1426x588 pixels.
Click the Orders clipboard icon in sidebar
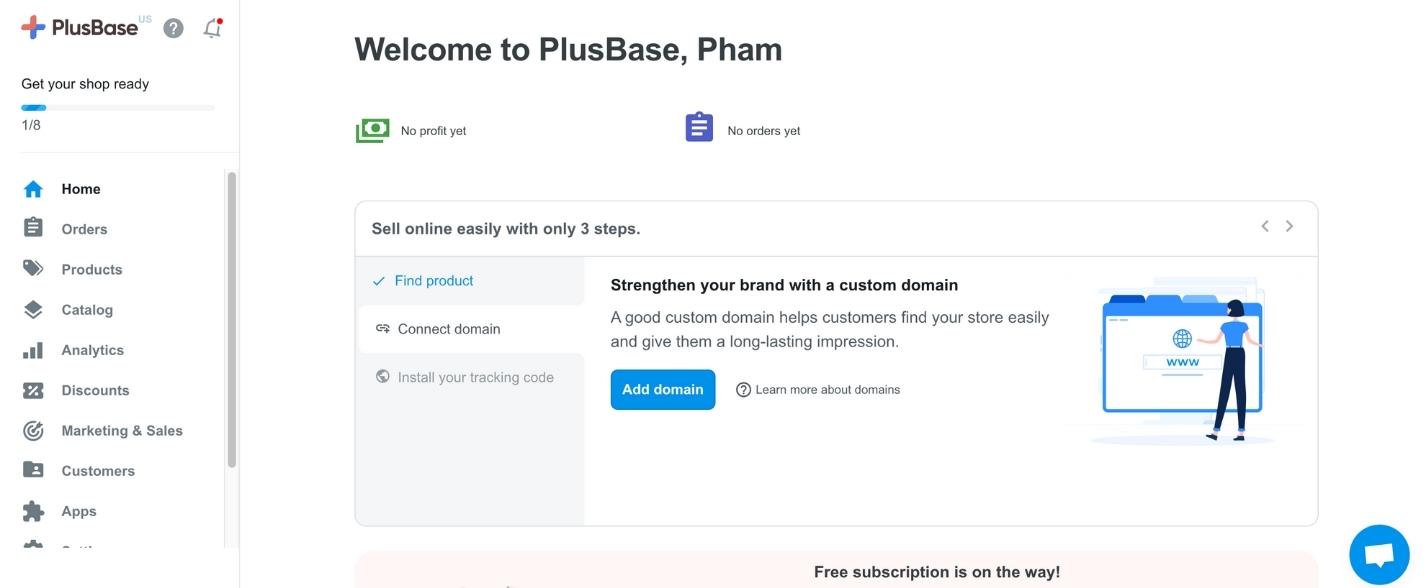[33, 228]
